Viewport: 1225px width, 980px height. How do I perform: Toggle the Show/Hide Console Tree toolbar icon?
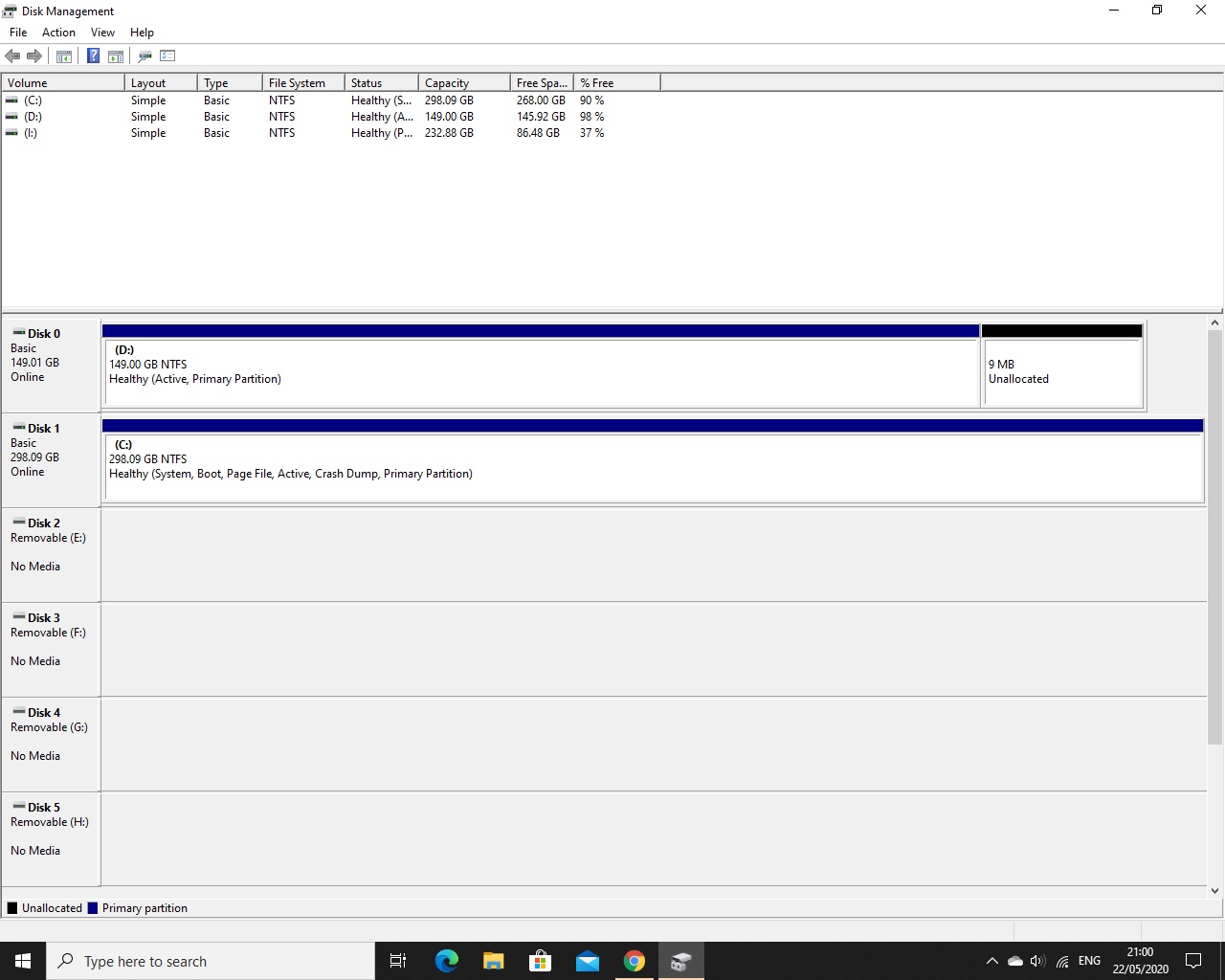(x=64, y=56)
